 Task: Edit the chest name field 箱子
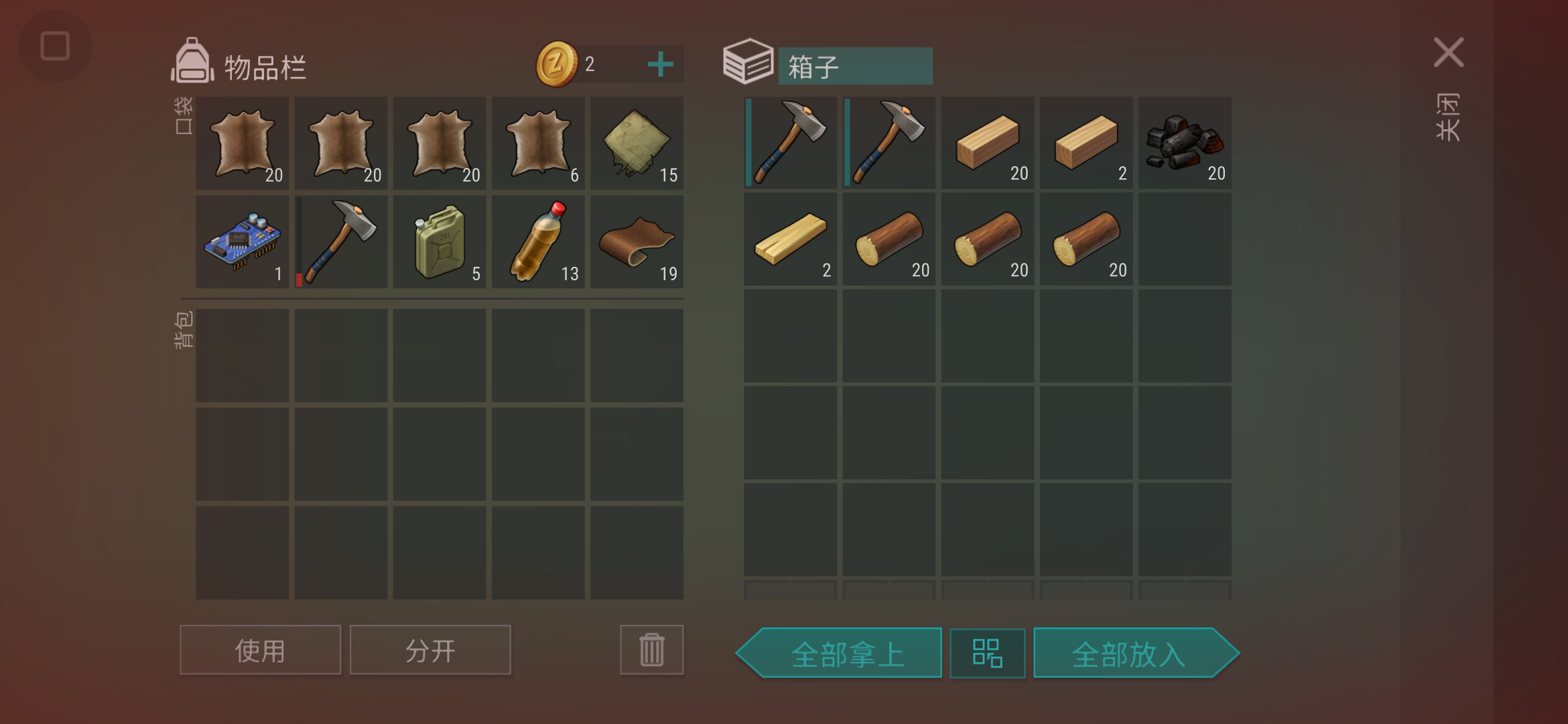(x=855, y=66)
